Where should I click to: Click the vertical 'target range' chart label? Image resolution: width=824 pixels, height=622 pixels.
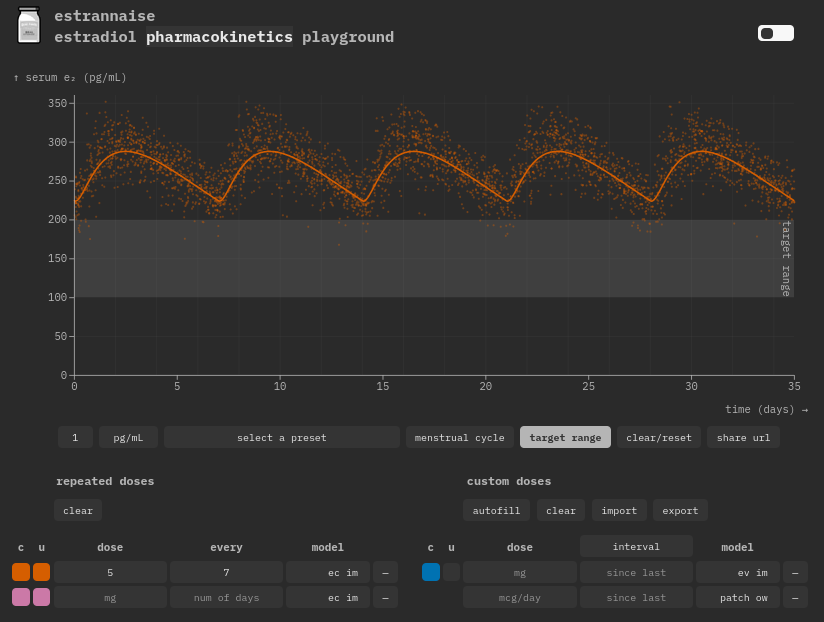pos(786,258)
